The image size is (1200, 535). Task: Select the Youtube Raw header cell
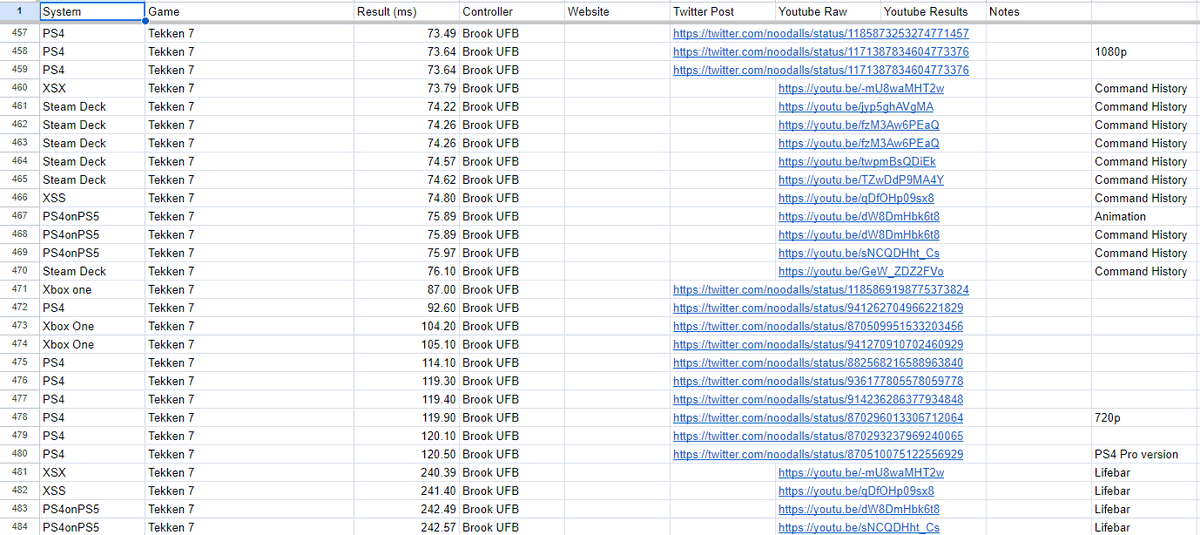(826, 11)
